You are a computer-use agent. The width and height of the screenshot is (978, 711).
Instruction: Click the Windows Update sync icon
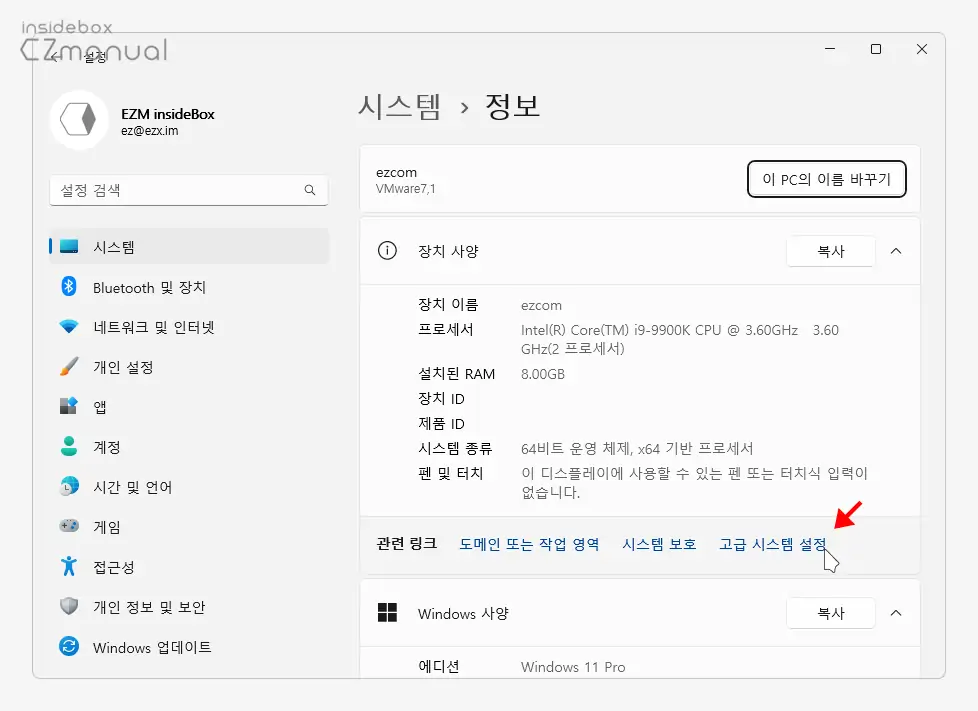69,646
